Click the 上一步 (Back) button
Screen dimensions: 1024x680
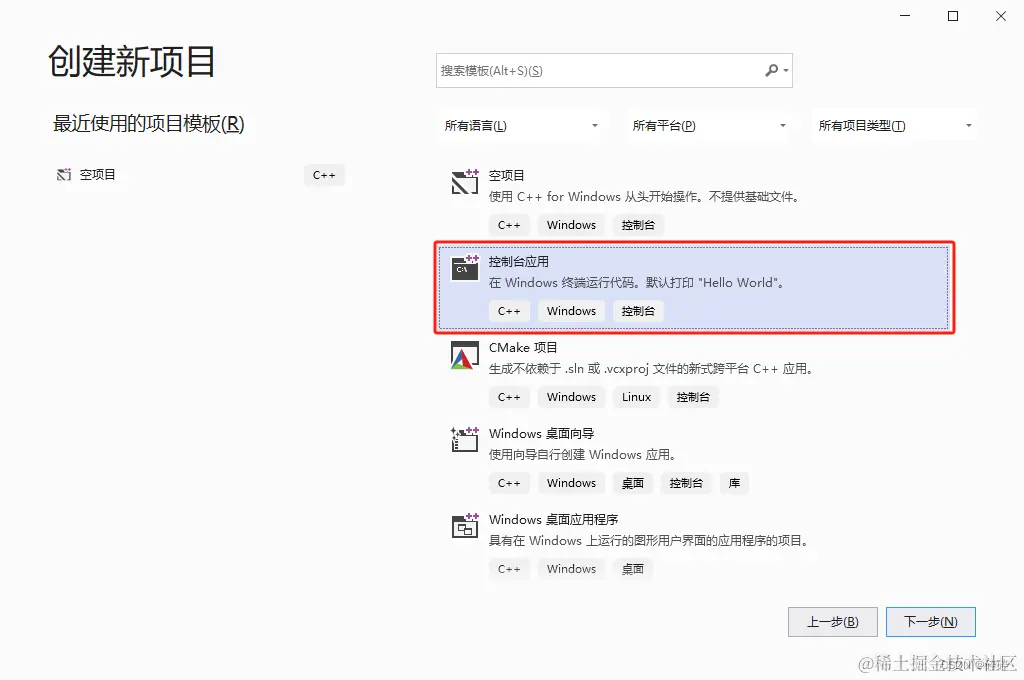point(832,621)
